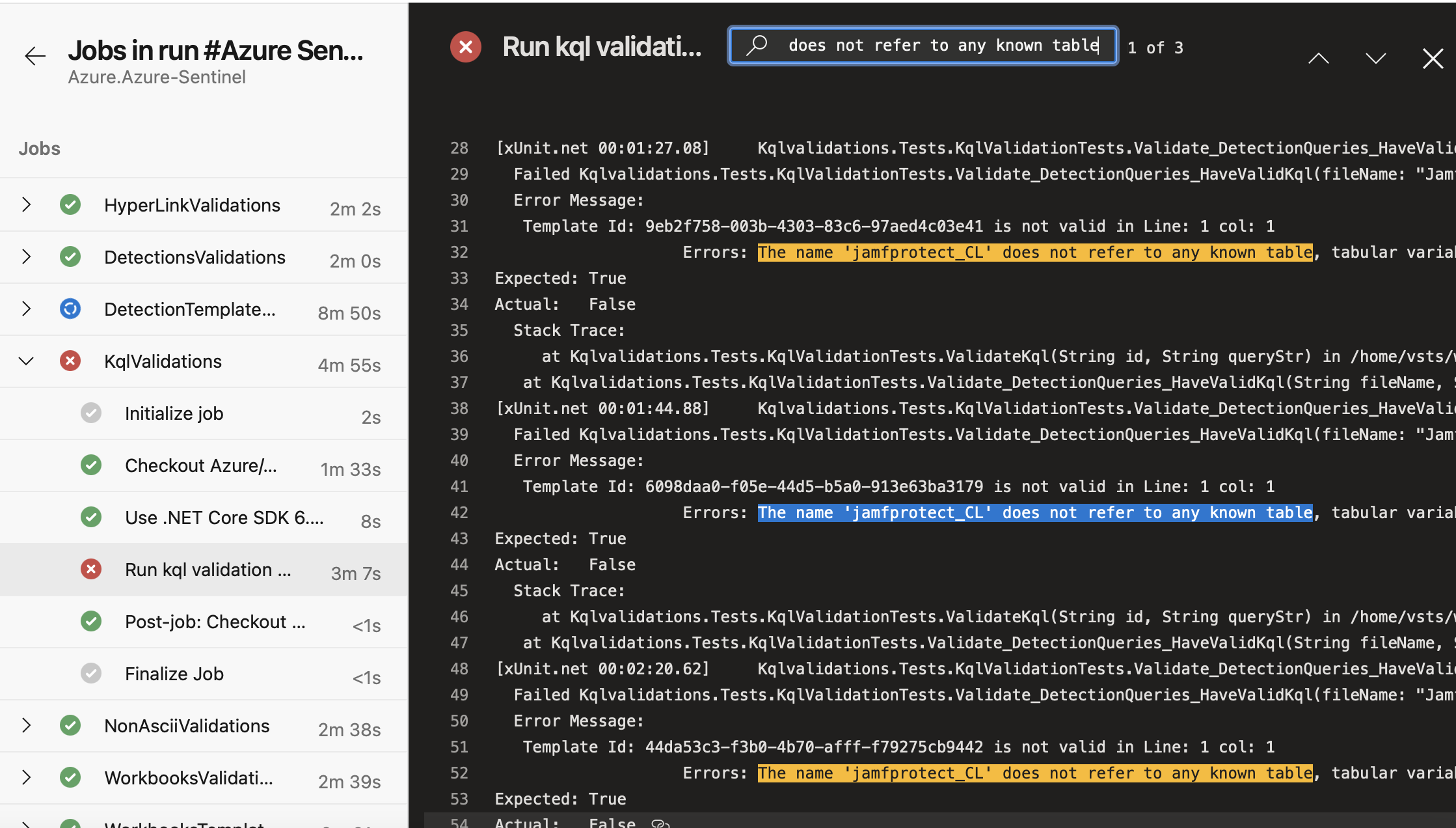This screenshot has width=1456, height=828.
Task: Expand the NonAsciiValidations job
Action: pyautogui.click(x=26, y=725)
